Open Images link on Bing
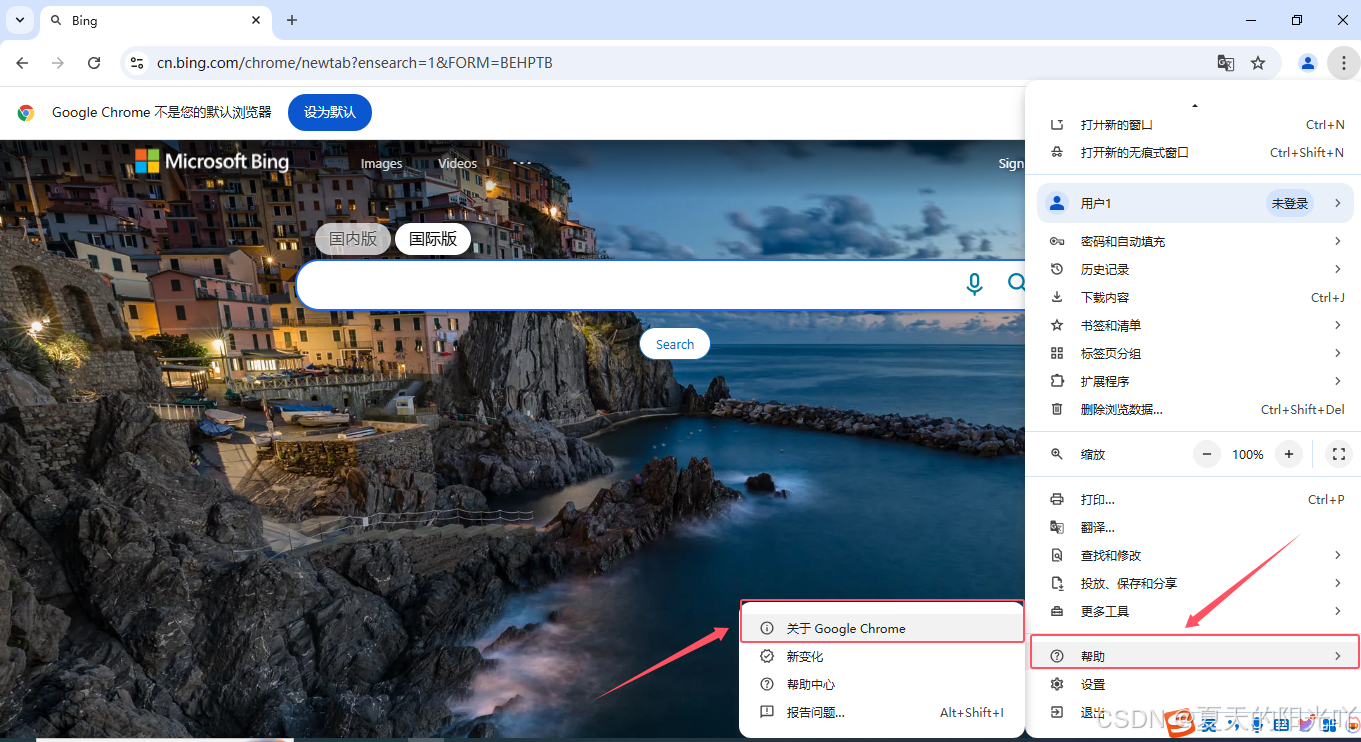This screenshot has width=1361, height=742. click(x=381, y=163)
